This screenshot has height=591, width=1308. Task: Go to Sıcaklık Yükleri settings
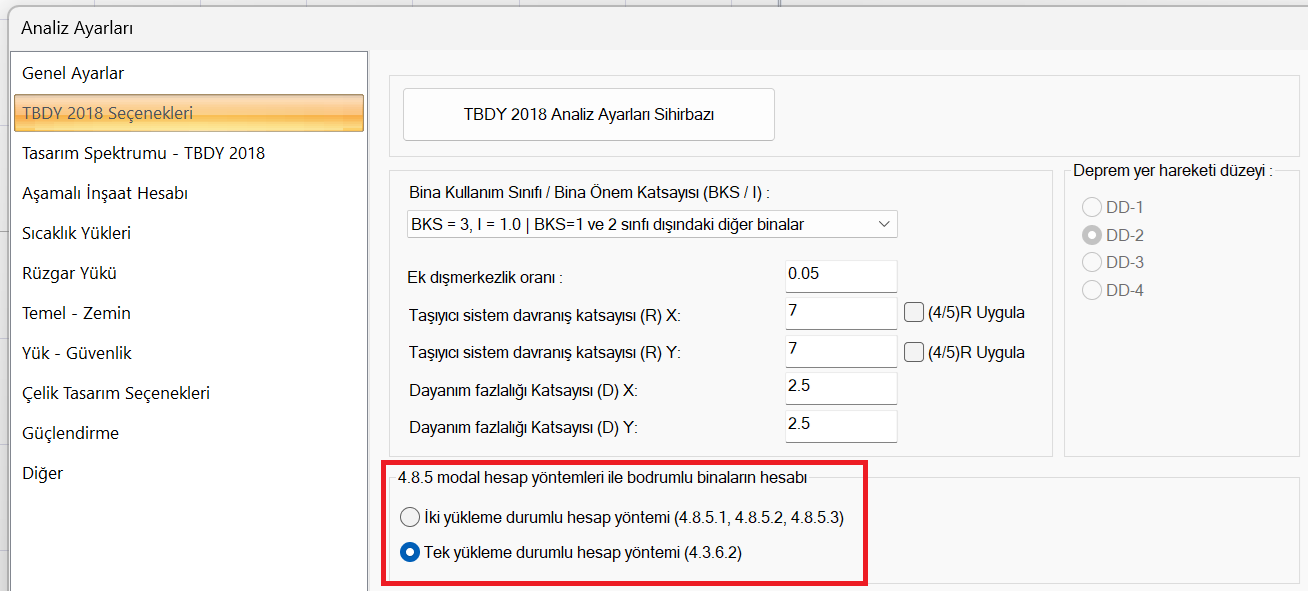point(76,233)
